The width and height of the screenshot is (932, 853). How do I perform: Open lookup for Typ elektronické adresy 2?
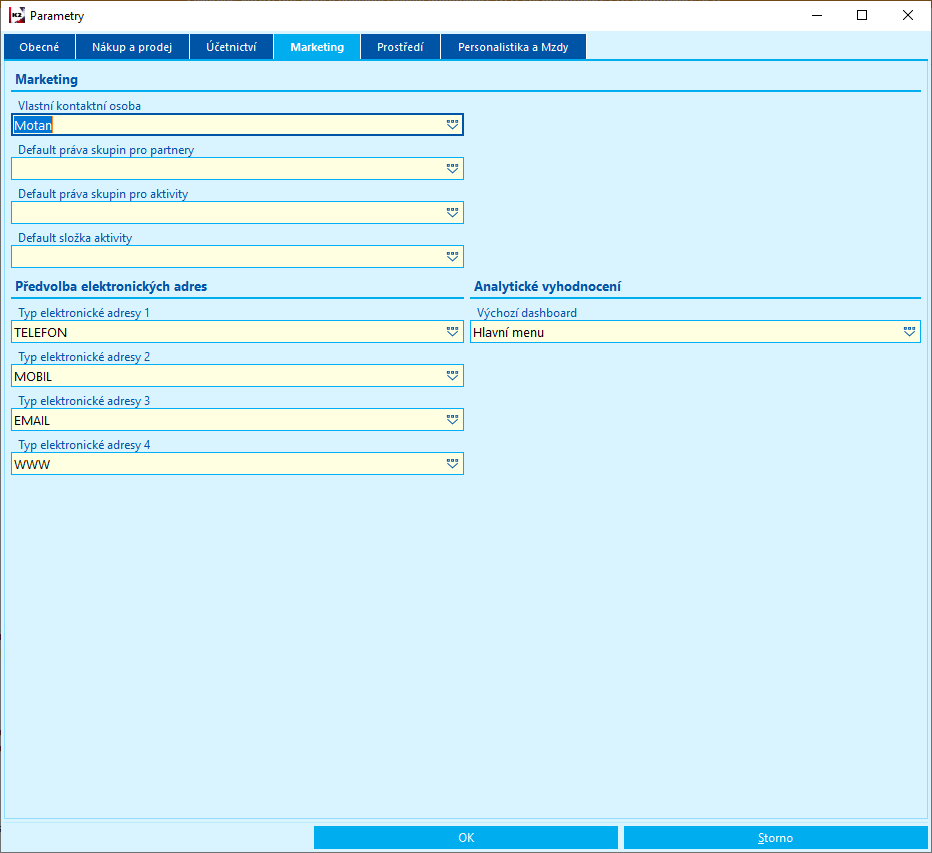point(452,376)
